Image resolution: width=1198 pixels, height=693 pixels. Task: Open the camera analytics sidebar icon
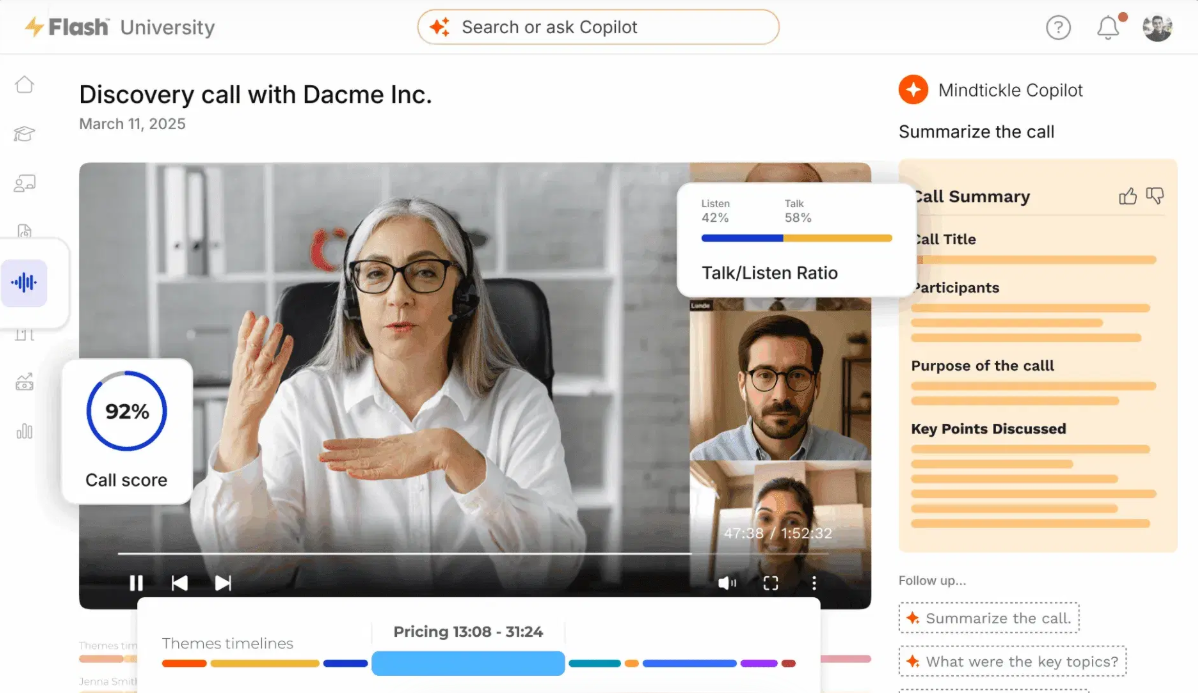coord(24,381)
